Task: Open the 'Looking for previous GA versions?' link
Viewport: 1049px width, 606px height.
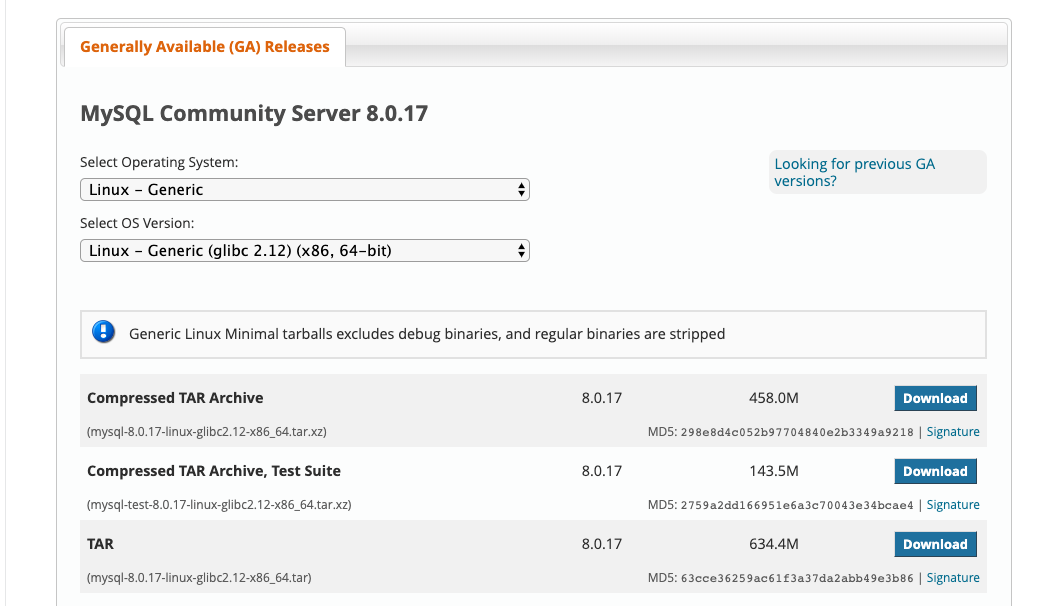Action: [854, 172]
